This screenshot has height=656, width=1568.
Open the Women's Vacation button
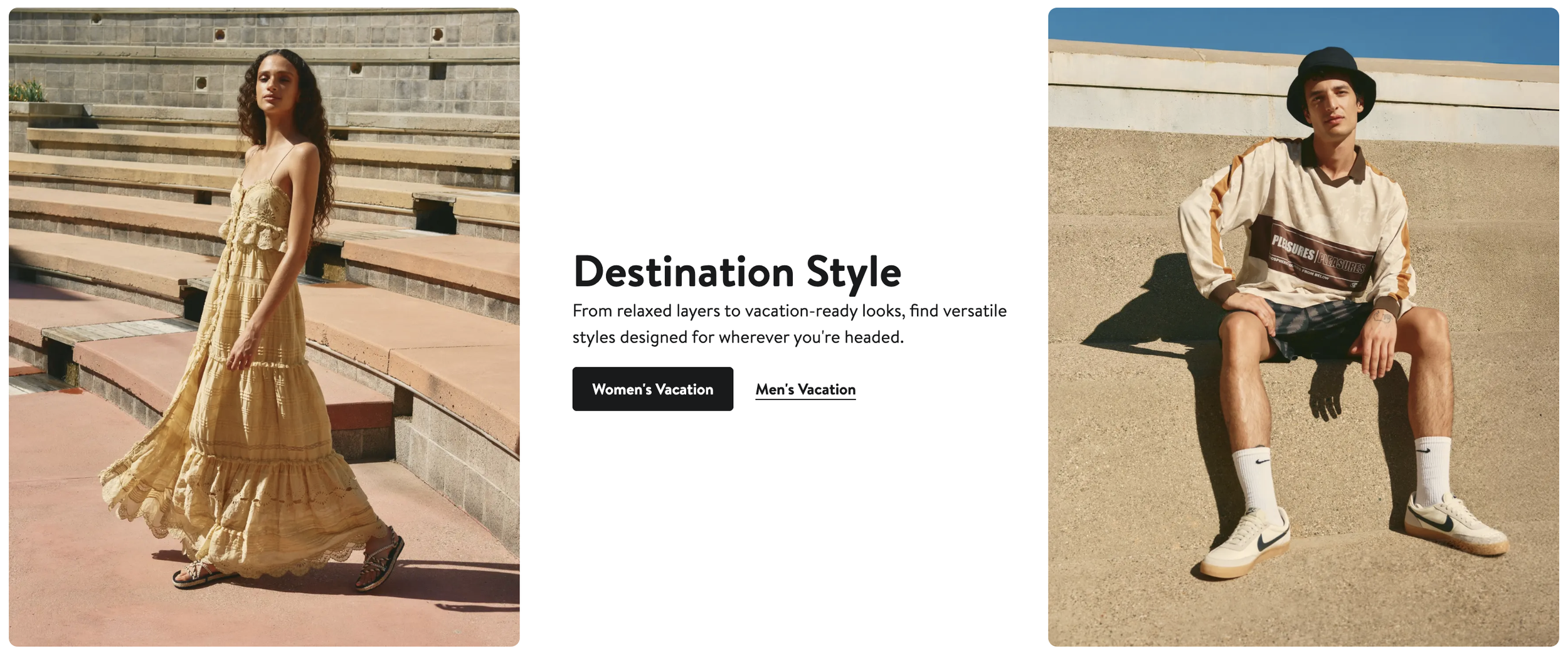pyautogui.click(x=652, y=389)
